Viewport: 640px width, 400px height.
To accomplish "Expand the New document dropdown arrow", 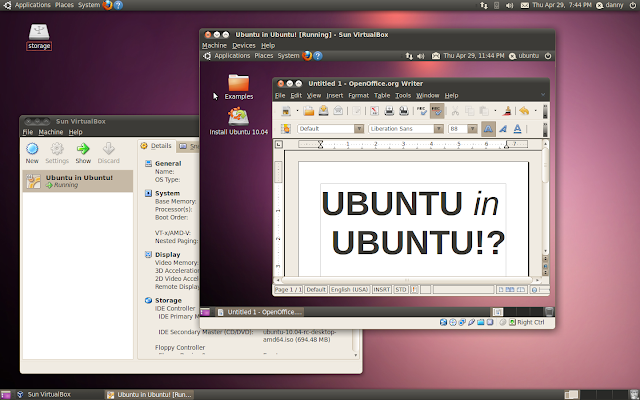I will tap(297, 111).
